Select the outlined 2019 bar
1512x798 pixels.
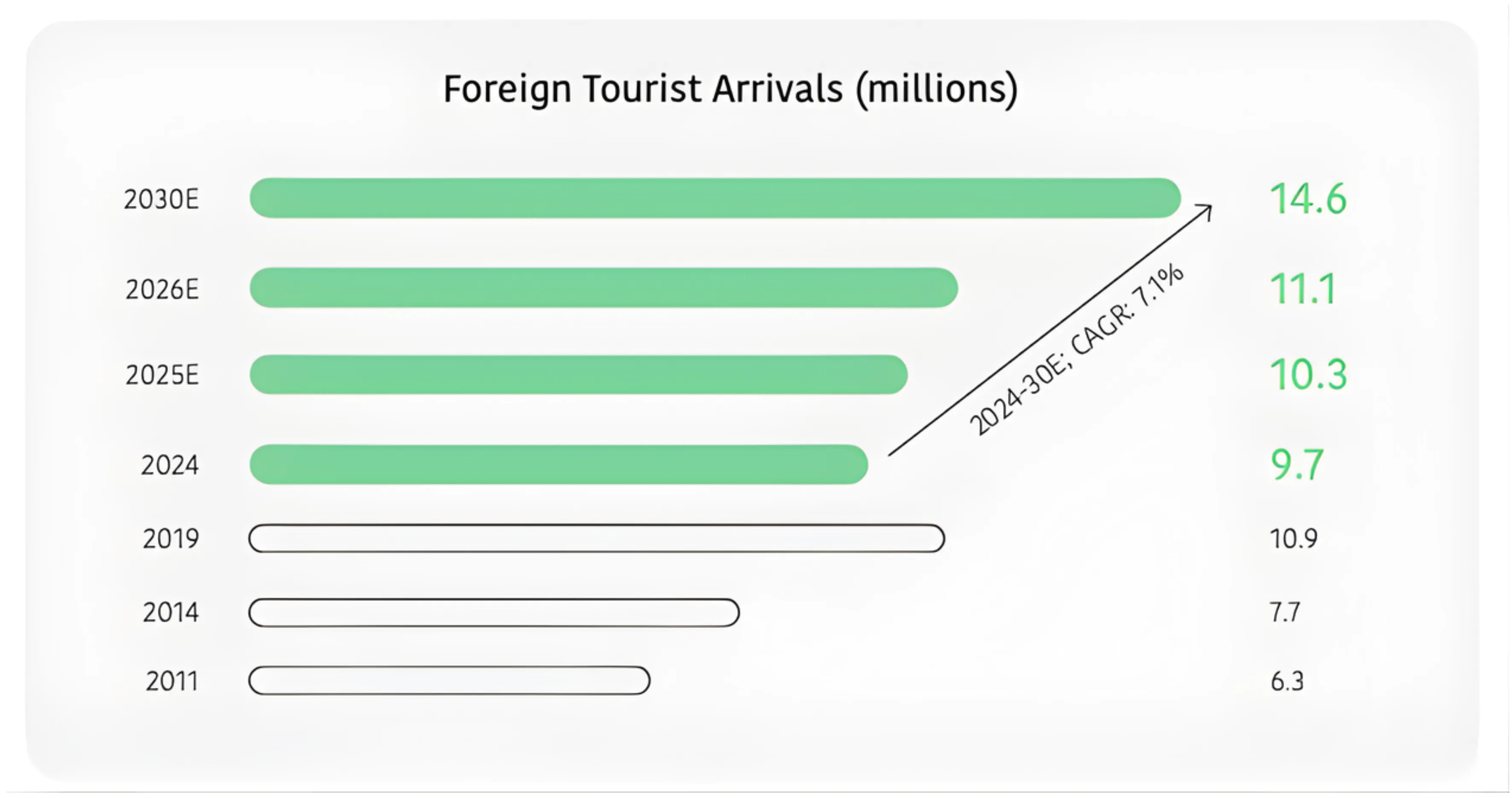click(596, 538)
